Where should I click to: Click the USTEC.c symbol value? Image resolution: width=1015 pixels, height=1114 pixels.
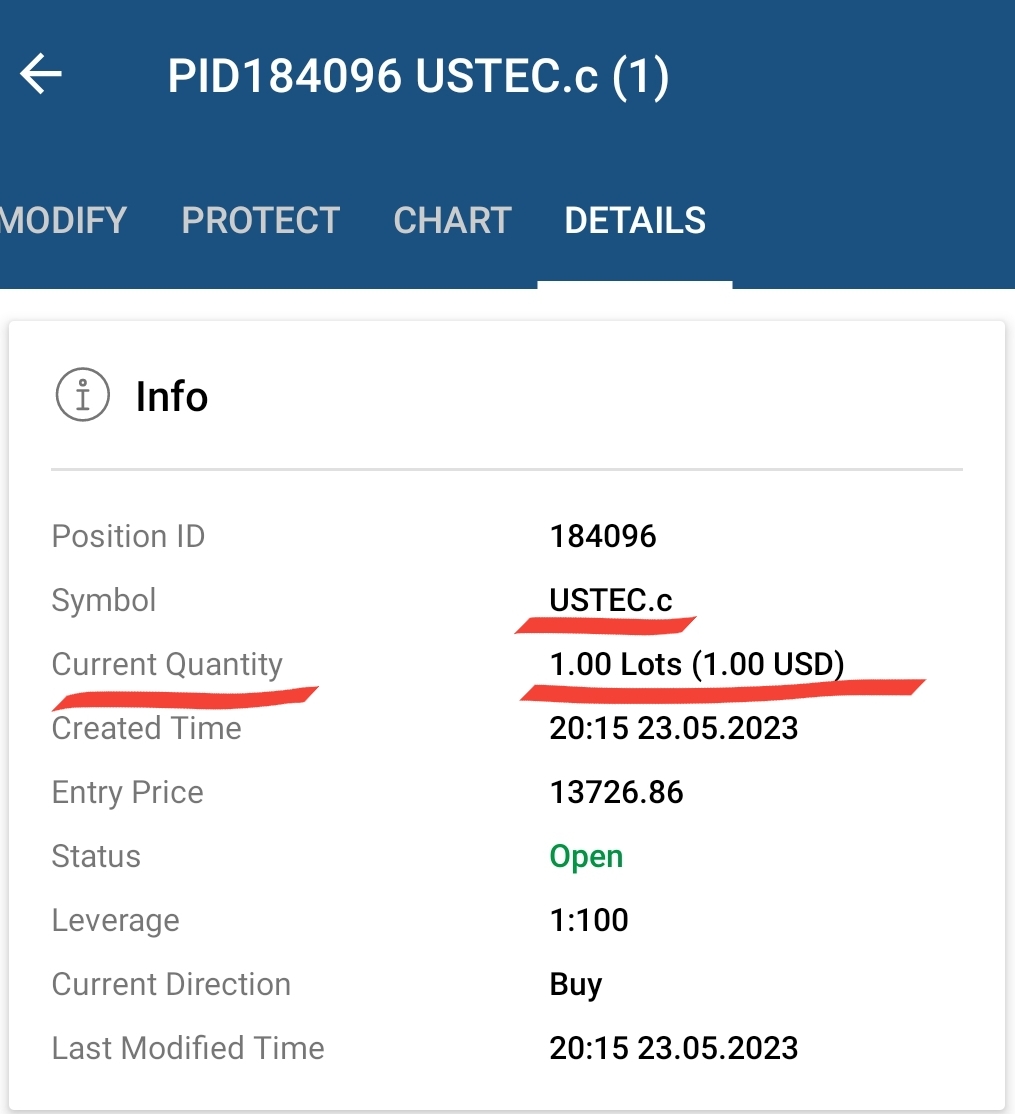point(611,600)
